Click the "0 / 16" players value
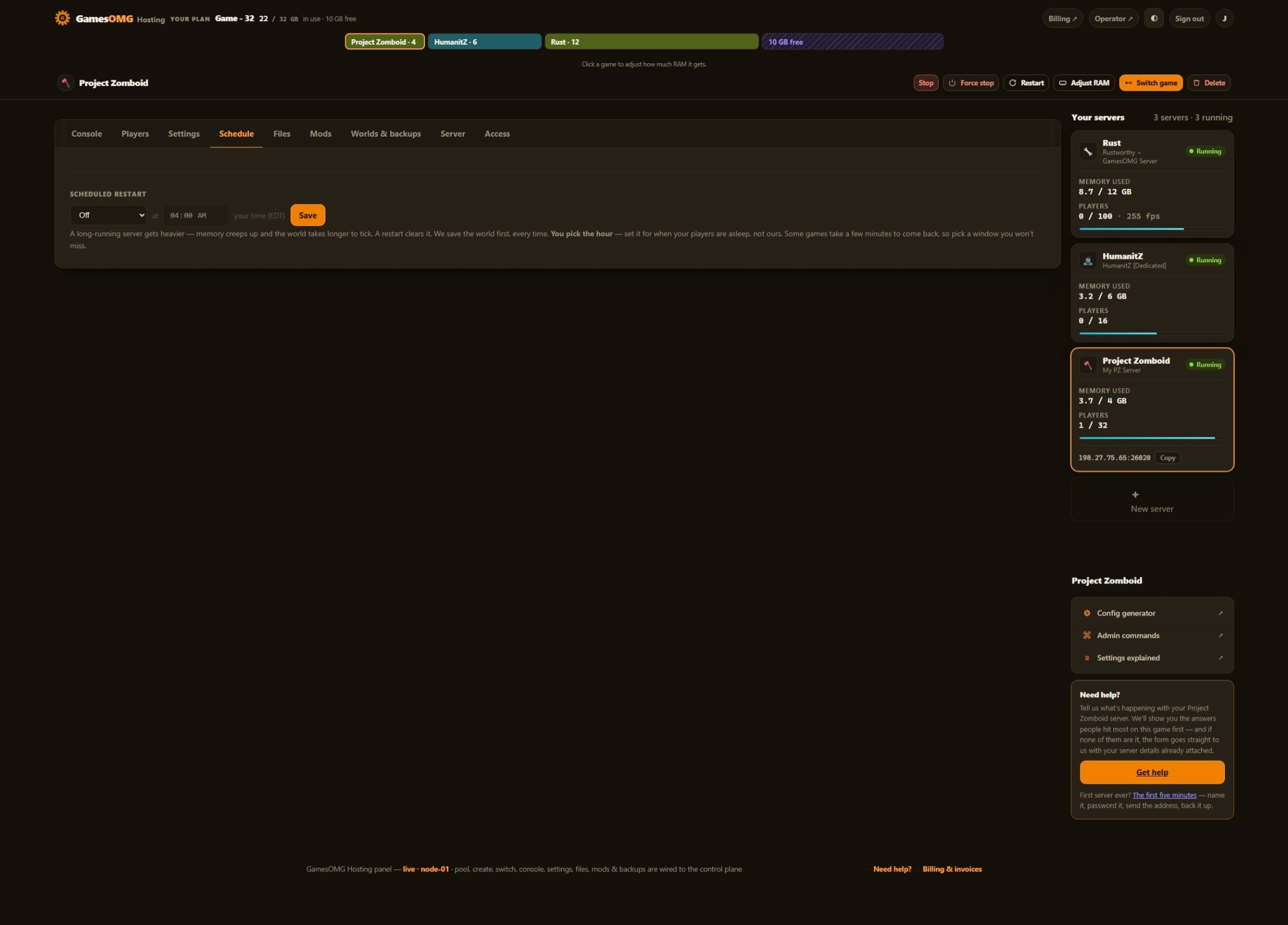1288x925 pixels. [1093, 321]
